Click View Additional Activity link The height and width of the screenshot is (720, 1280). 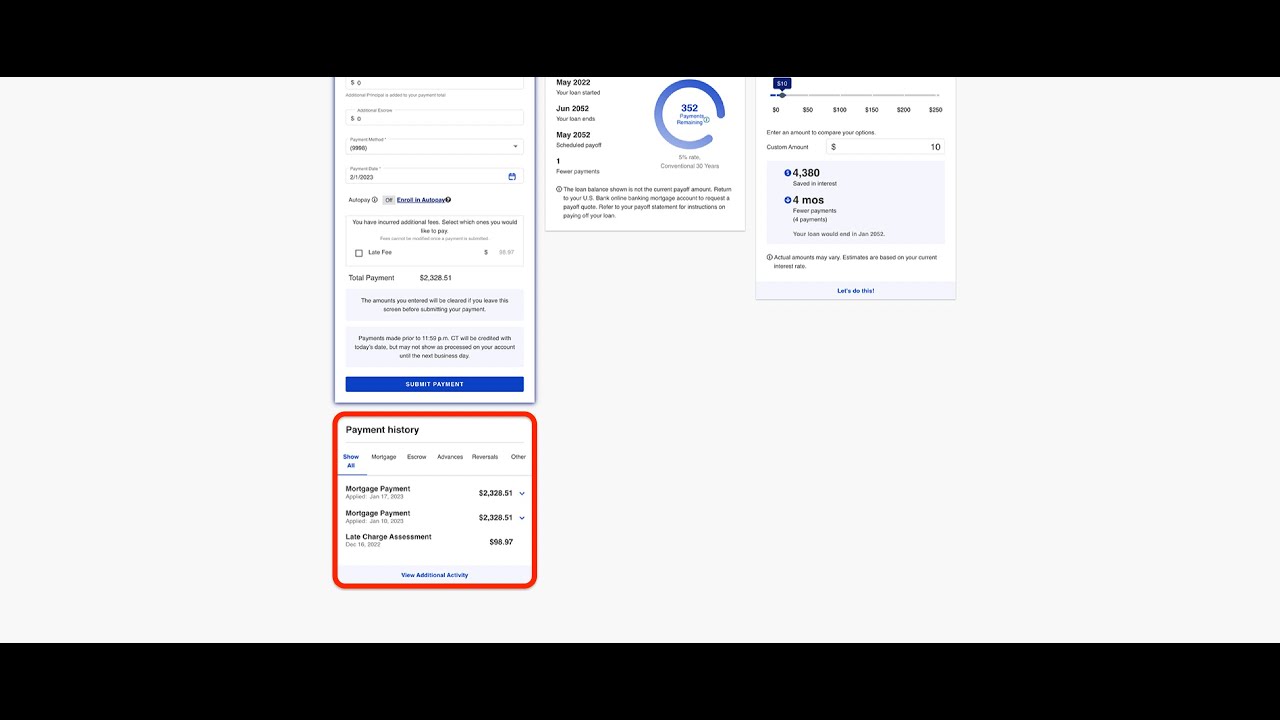435,575
